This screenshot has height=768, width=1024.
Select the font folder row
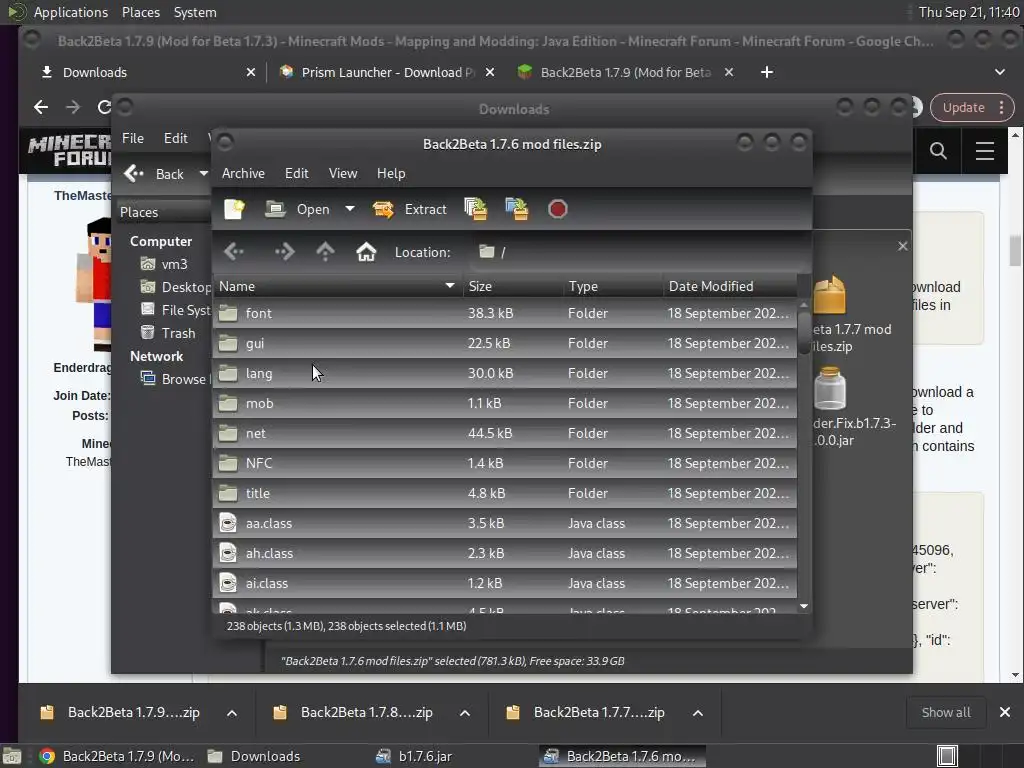point(504,313)
